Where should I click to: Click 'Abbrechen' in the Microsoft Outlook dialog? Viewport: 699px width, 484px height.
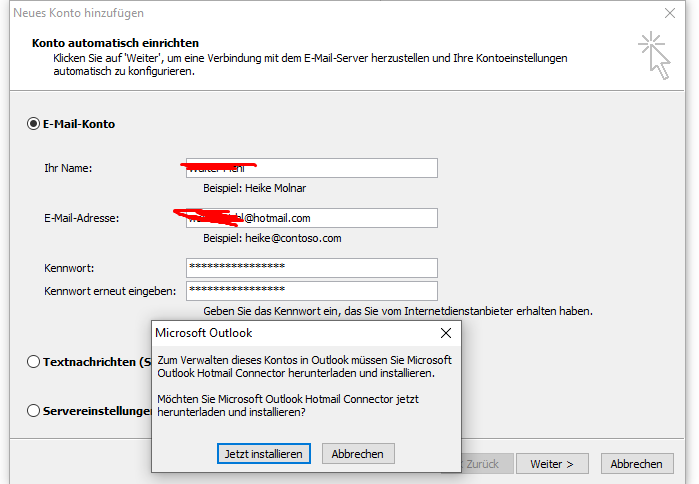coord(358,454)
